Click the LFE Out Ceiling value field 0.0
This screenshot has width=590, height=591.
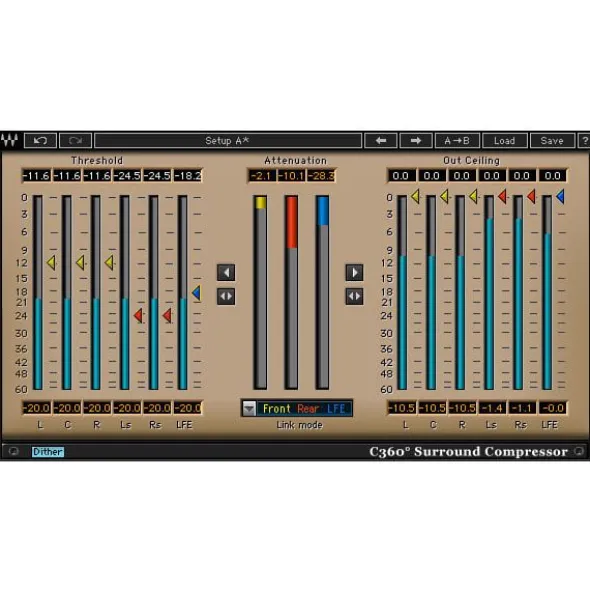(552, 176)
